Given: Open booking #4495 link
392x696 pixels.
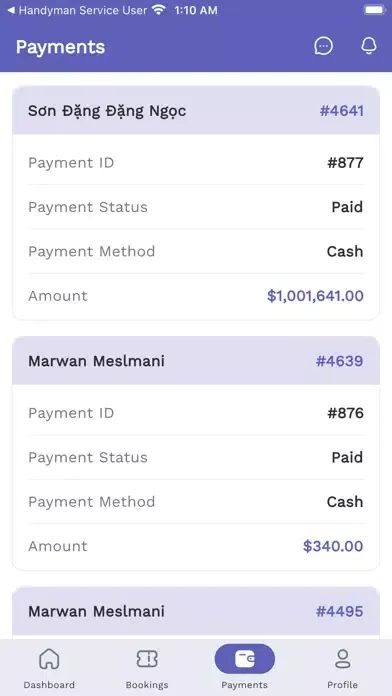Looking at the screenshot, I should pos(339,611).
